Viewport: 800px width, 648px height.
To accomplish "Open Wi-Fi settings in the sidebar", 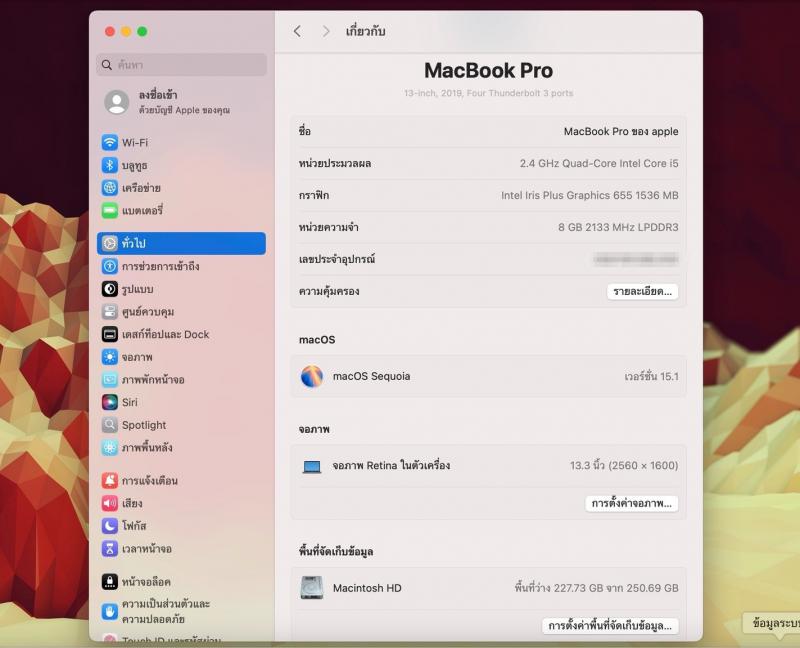I will 181,142.
